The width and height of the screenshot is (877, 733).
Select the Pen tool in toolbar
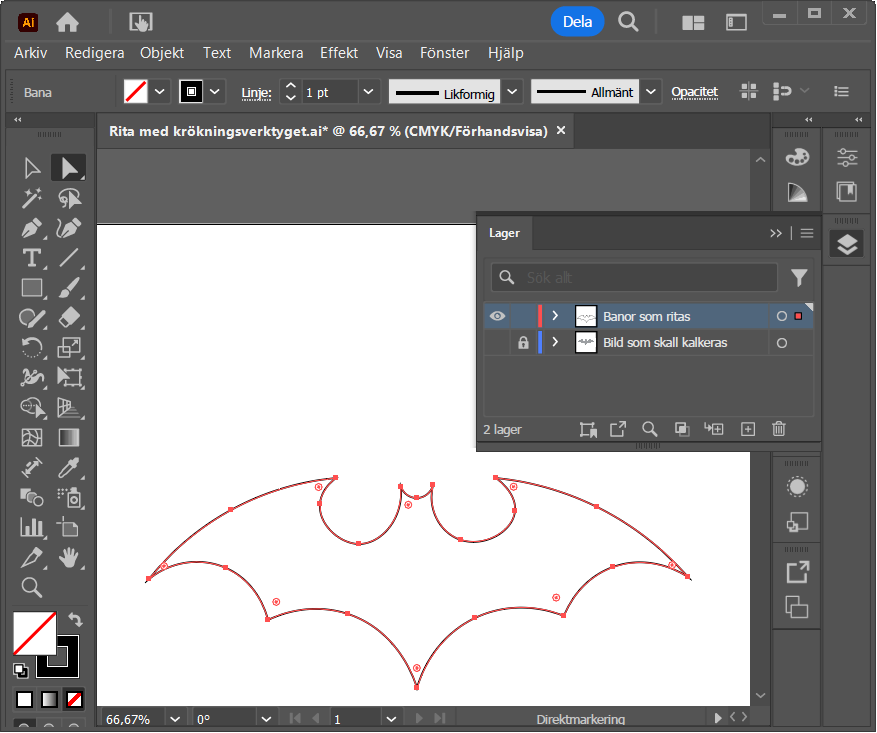pos(32,228)
